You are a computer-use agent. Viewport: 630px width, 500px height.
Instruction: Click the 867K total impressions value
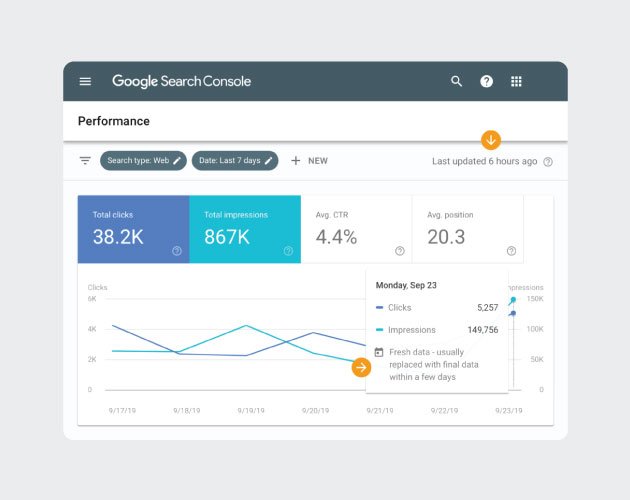pyautogui.click(x=227, y=237)
